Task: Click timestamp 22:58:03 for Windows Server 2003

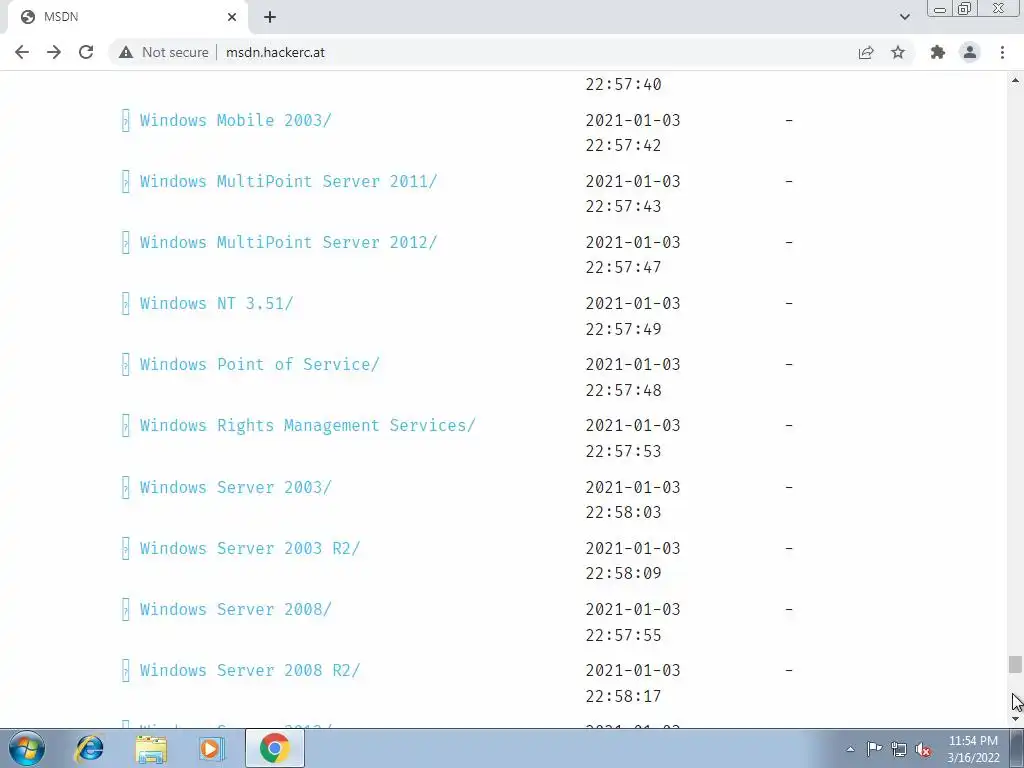Action: click(623, 513)
